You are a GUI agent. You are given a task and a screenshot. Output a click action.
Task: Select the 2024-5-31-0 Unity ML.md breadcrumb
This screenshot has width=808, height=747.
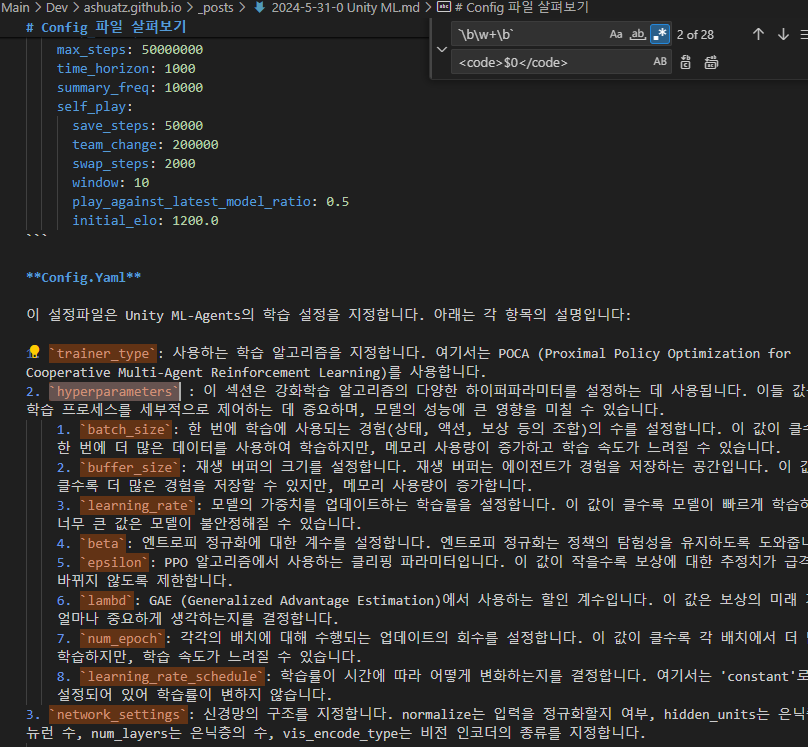pyautogui.click(x=345, y=7)
